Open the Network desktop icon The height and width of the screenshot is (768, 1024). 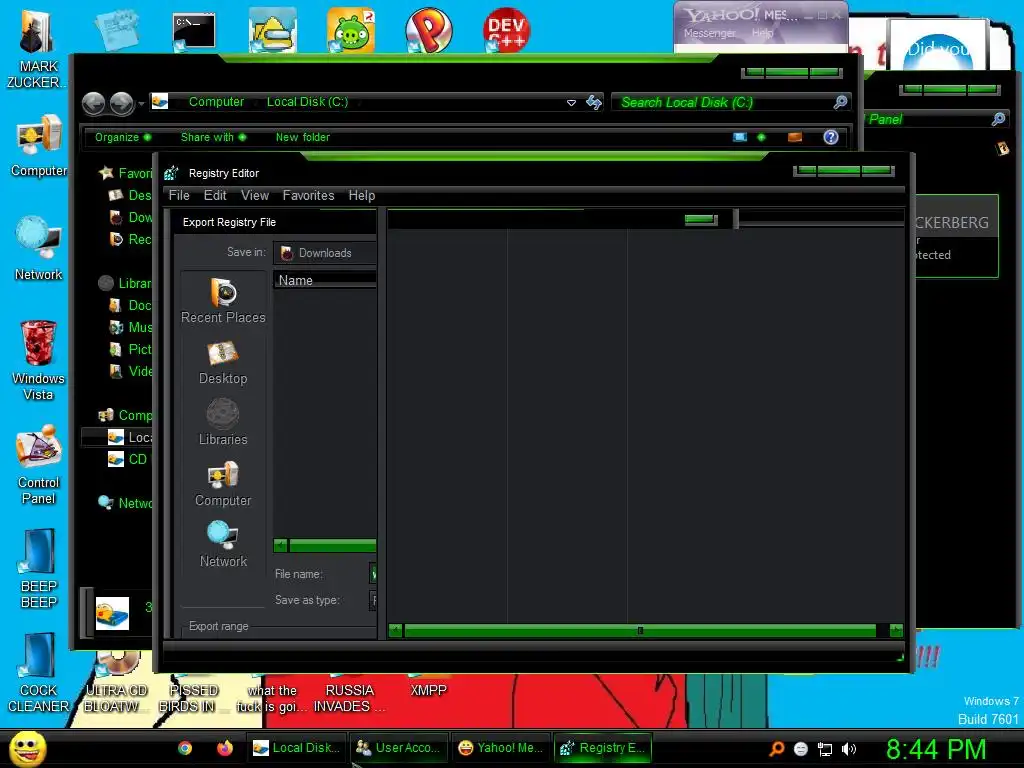point(39,248)
